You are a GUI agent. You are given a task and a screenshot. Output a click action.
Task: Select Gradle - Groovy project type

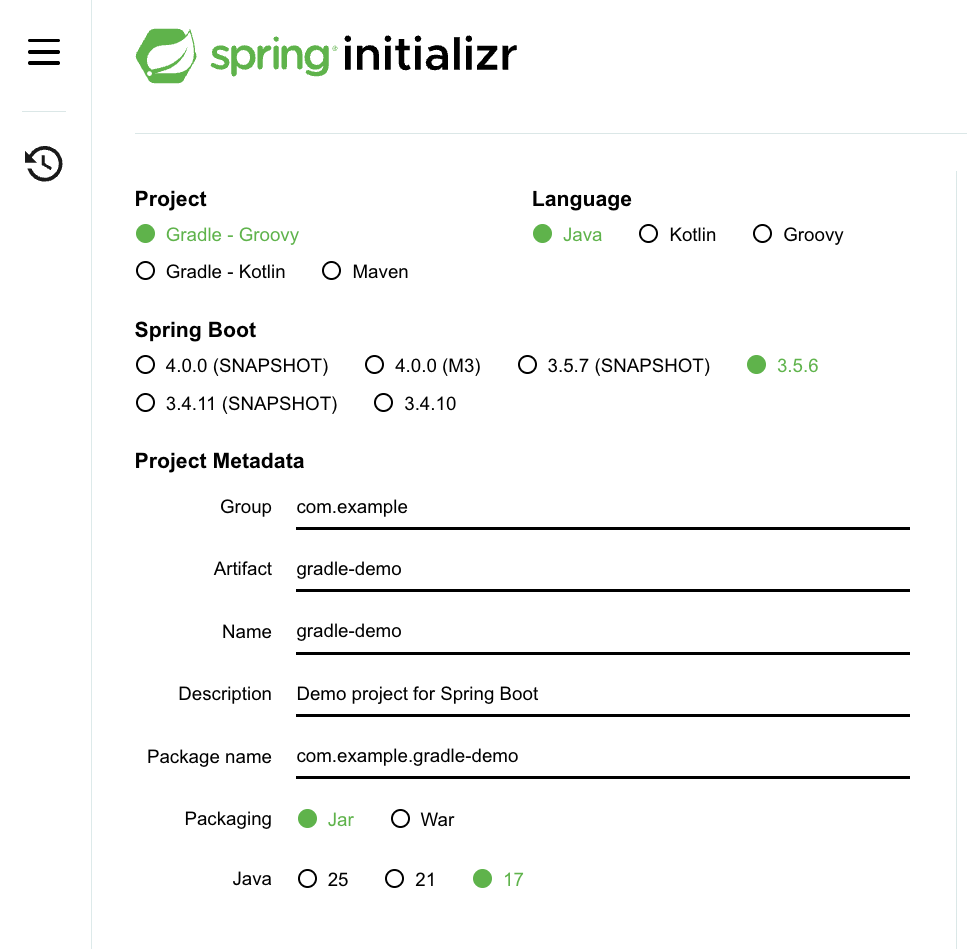[x=217, y=234]
